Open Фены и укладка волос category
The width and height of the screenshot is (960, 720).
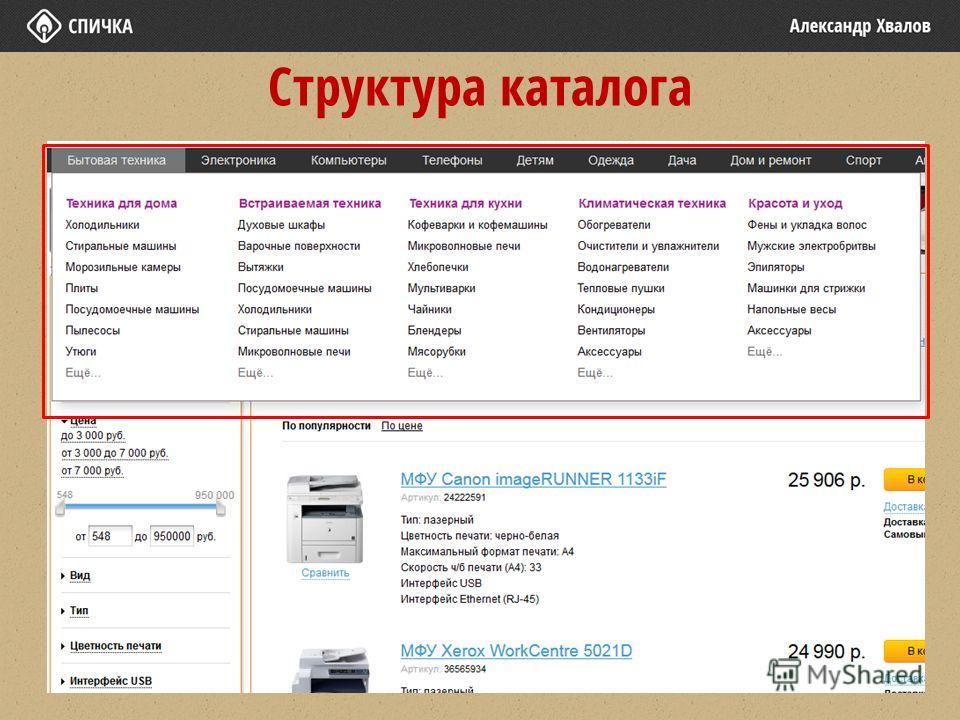point(807,225)
